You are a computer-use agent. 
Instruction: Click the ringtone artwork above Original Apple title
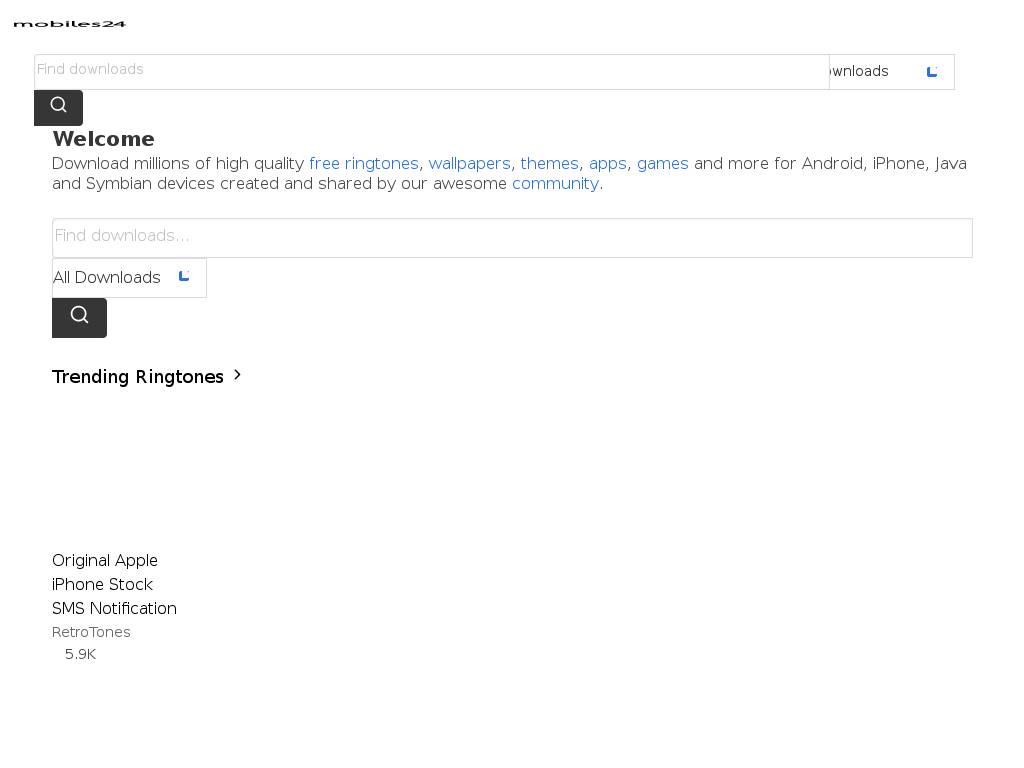coord(115,470)
